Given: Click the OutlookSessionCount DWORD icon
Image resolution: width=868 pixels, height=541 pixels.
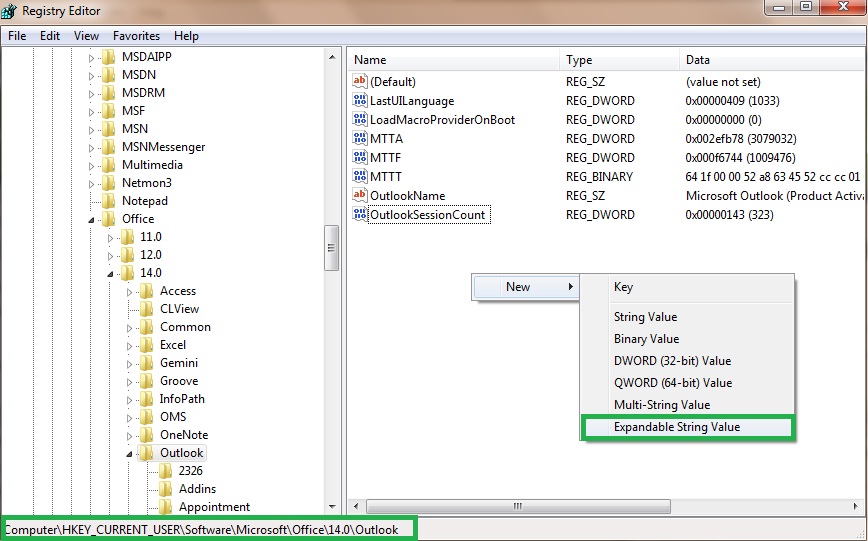Looking at the screenshot, I should [x=360, y=214].
